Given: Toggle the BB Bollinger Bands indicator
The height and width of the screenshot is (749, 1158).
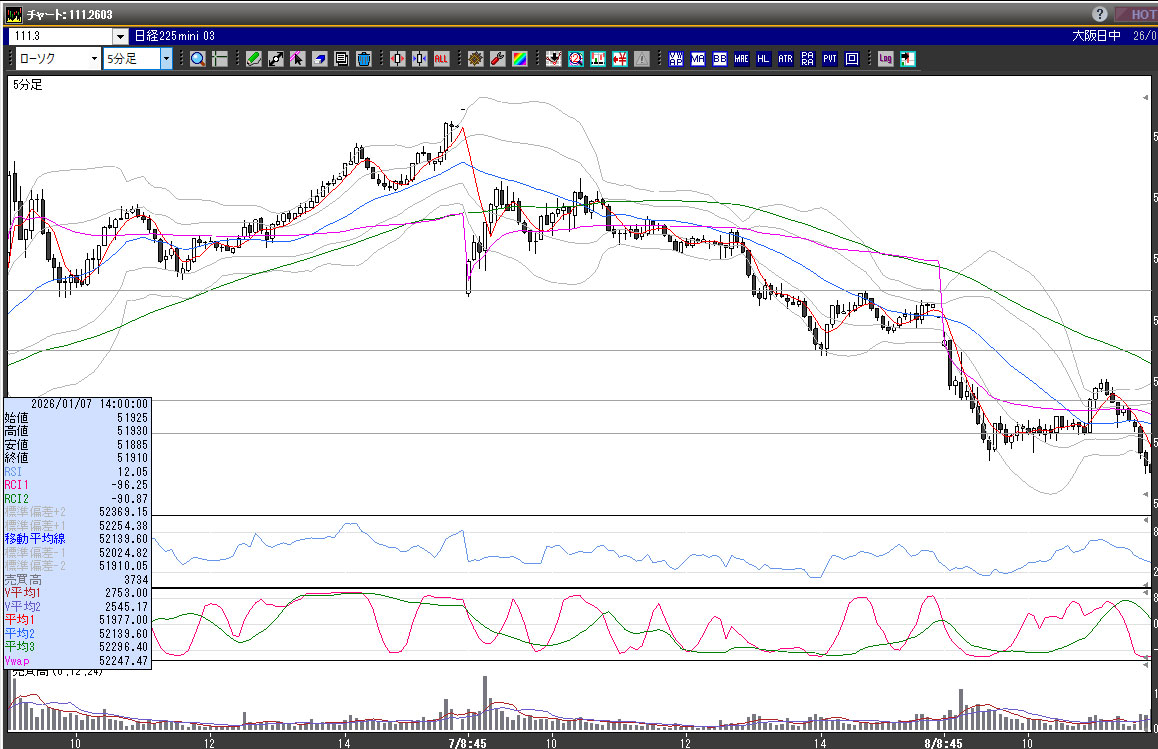Looking at the screenshot, I should pos(720,59).
